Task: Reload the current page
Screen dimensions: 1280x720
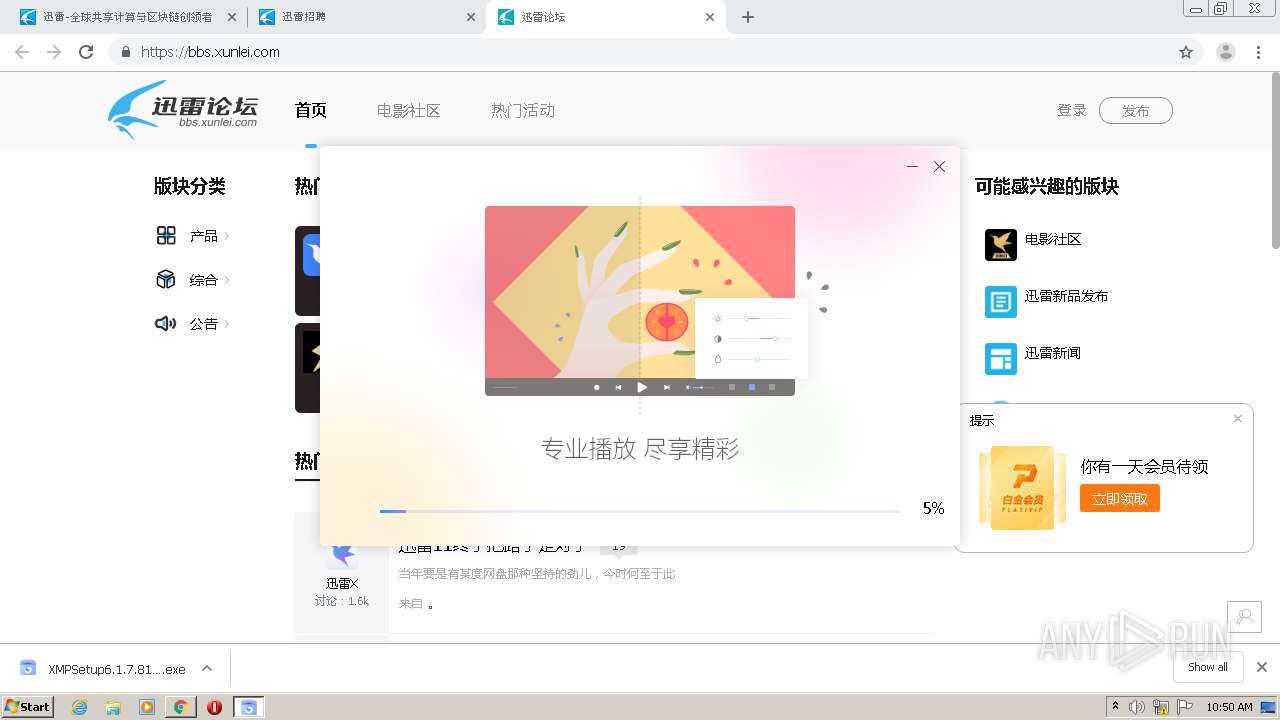Action: pyautogui.click(x=86, y=52)
